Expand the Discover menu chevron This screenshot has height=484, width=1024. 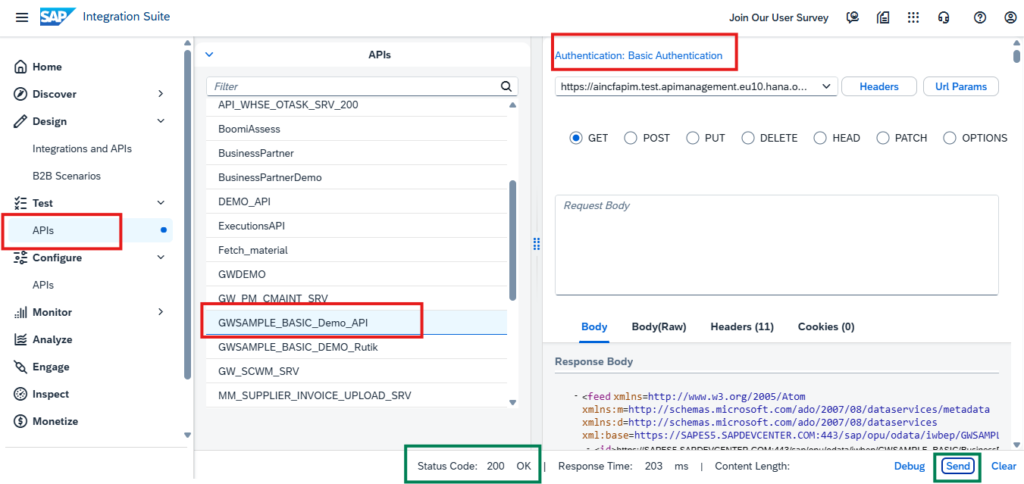[161, 94]
